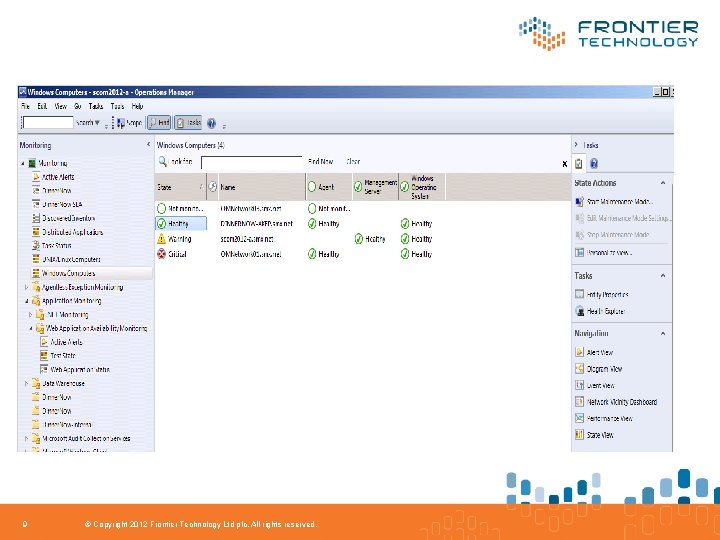Image resolution: width=720 pixels, height=540 pixels.
Task: Collapse the State Actions section
Action: tap(663, 183)
